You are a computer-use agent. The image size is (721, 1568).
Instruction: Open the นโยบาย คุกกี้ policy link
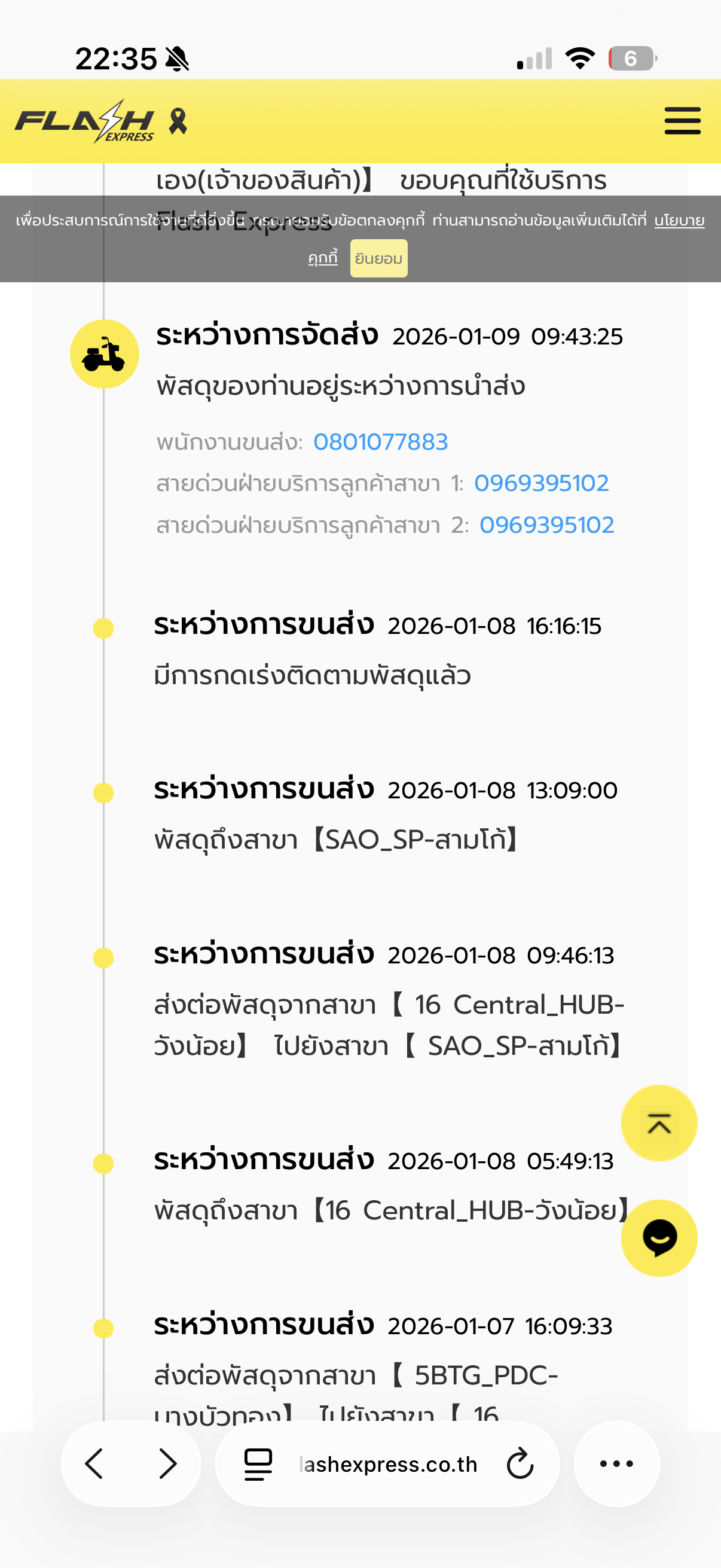pyautogui.click(x=679, y=220)
